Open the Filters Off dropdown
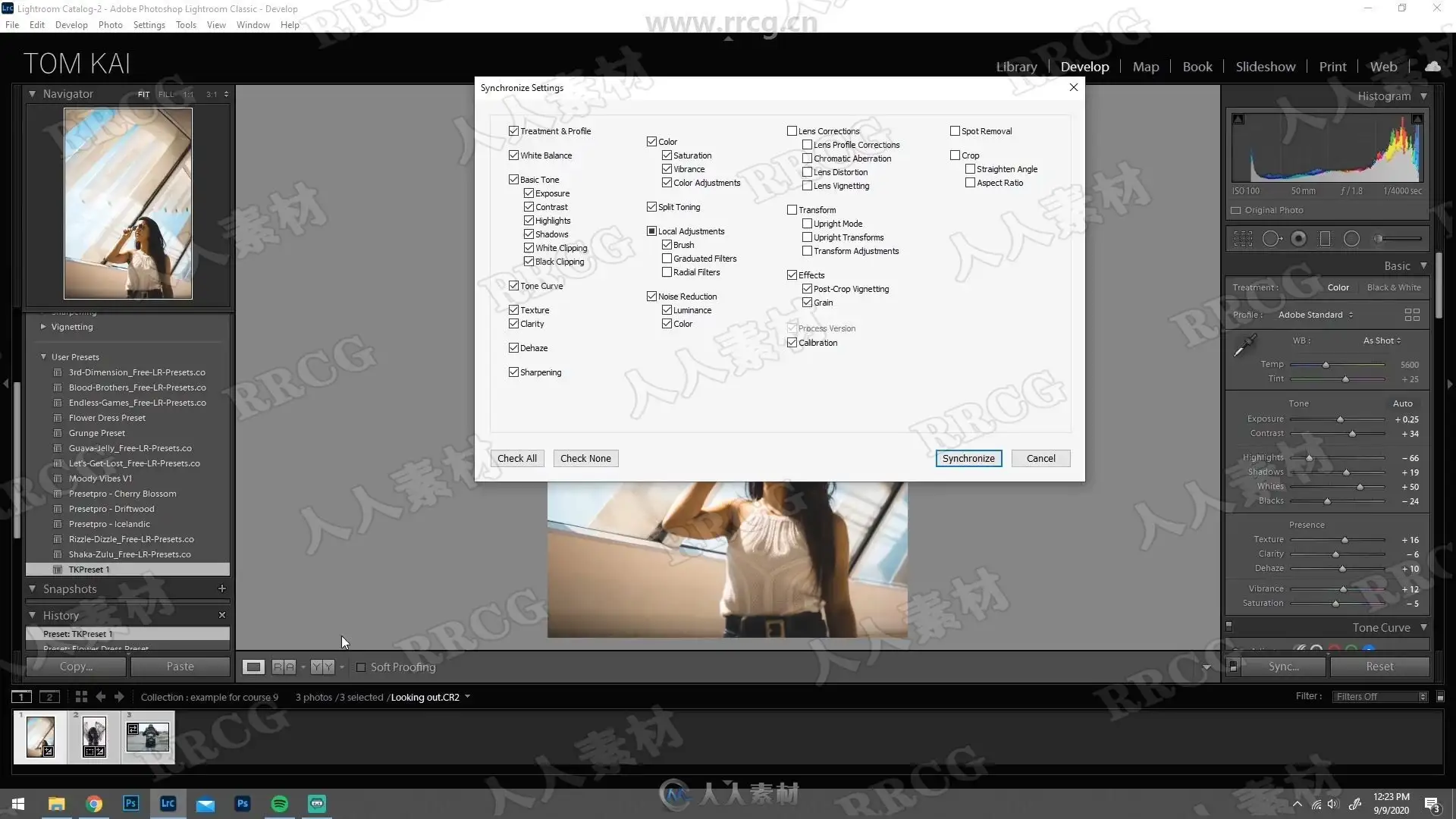This screenshot has height=819, width=1456. (1379, 697)
